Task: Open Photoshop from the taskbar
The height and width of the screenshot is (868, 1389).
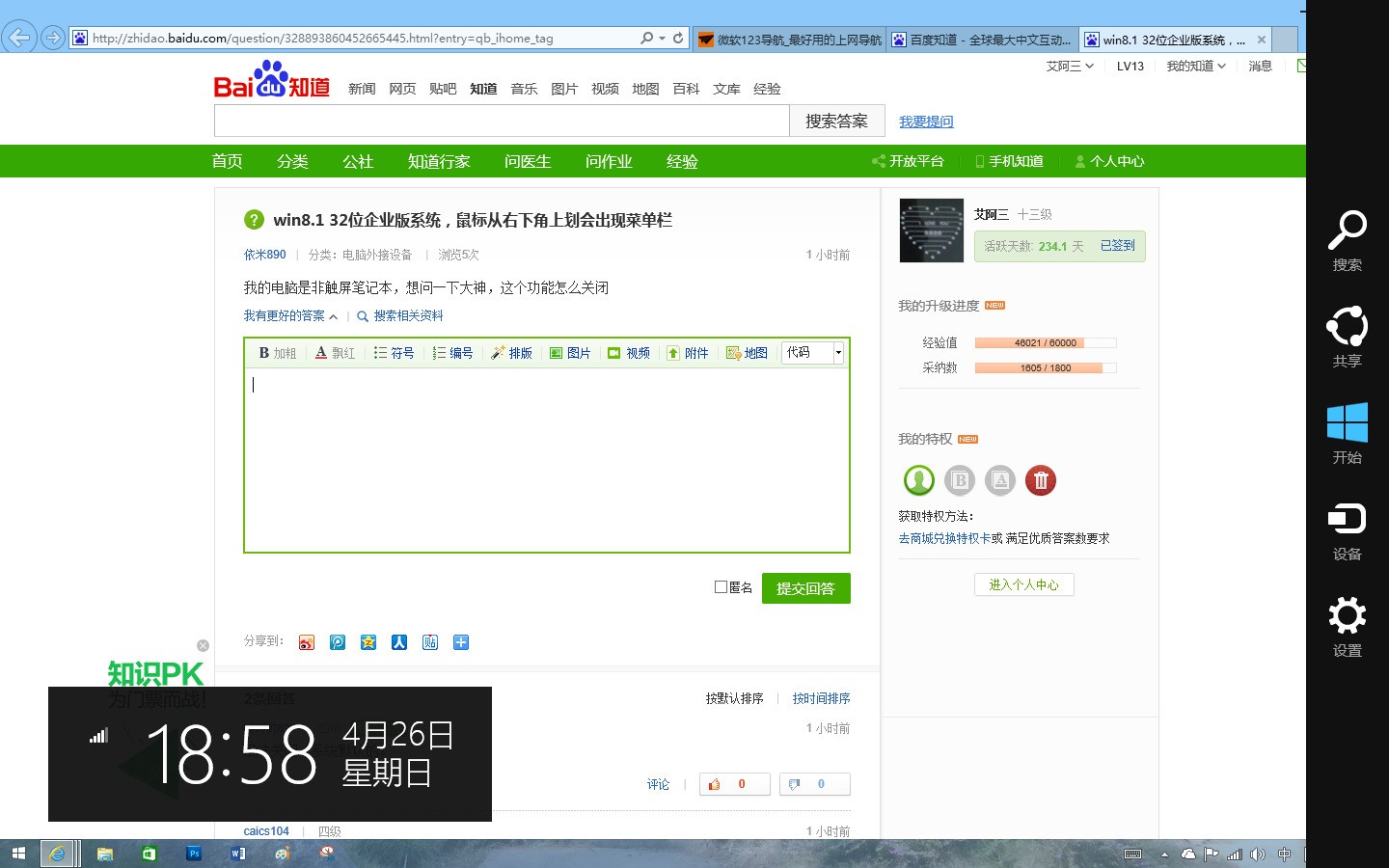Action: (194, 854)
